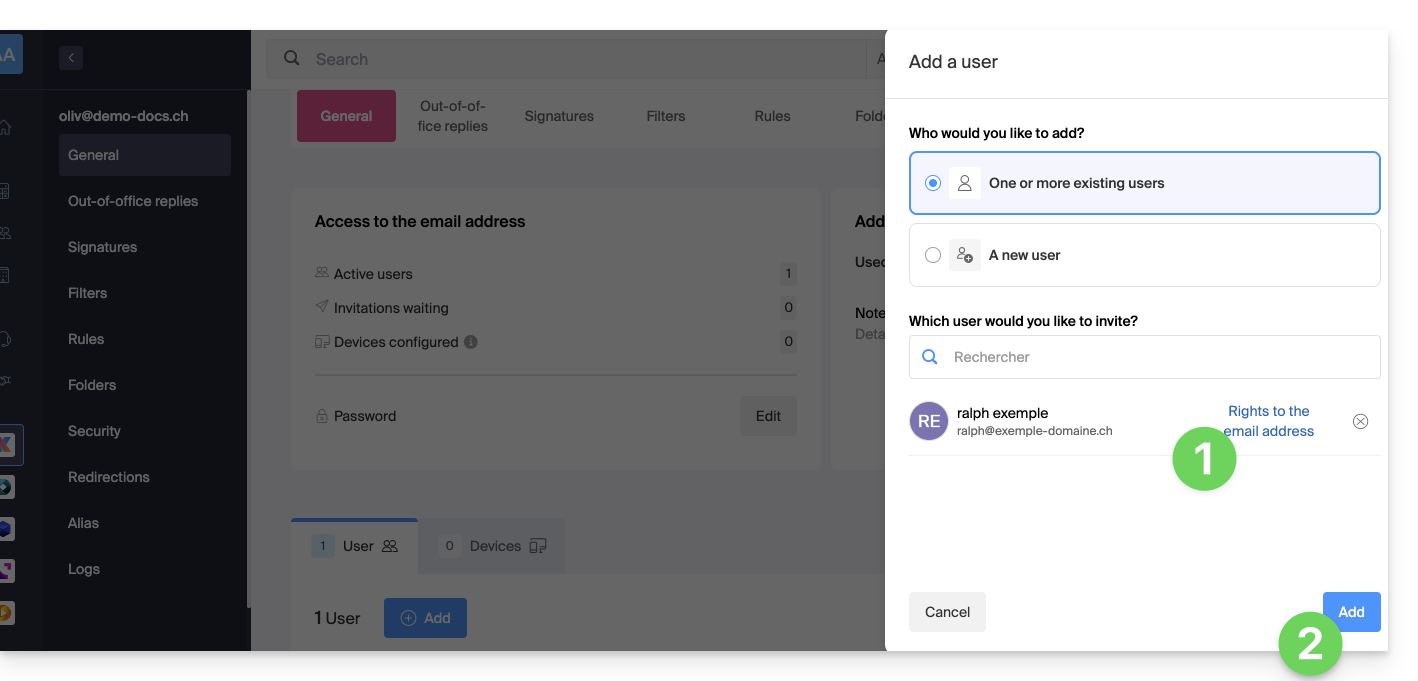Click the home icon in the left rail
Screen dimensions: 1418x681
[x=6, y=128]
